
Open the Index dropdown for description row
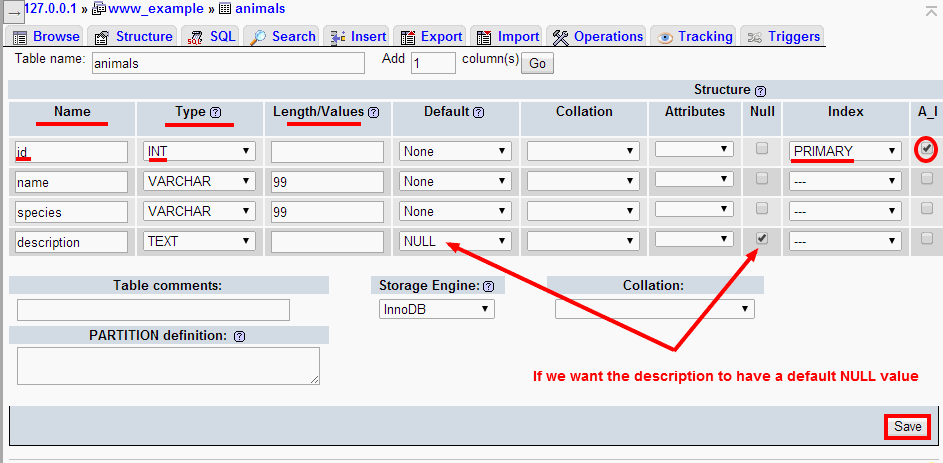coord(845,242)
